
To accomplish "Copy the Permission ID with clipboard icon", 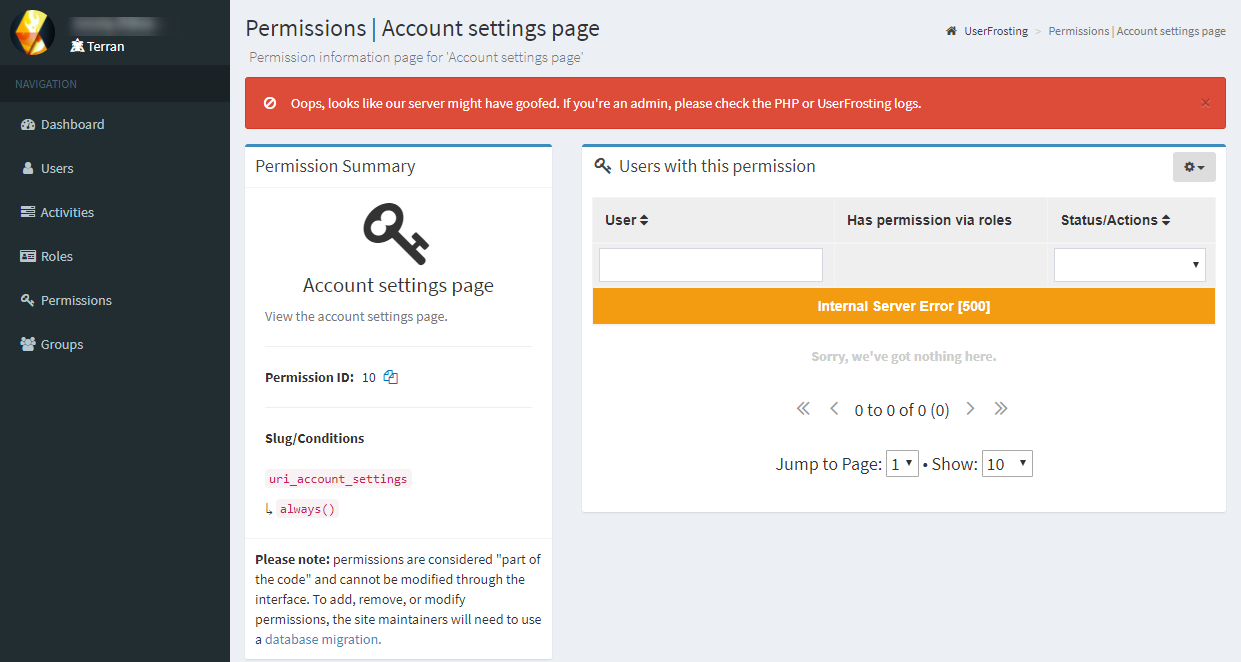I will (391, 377).
